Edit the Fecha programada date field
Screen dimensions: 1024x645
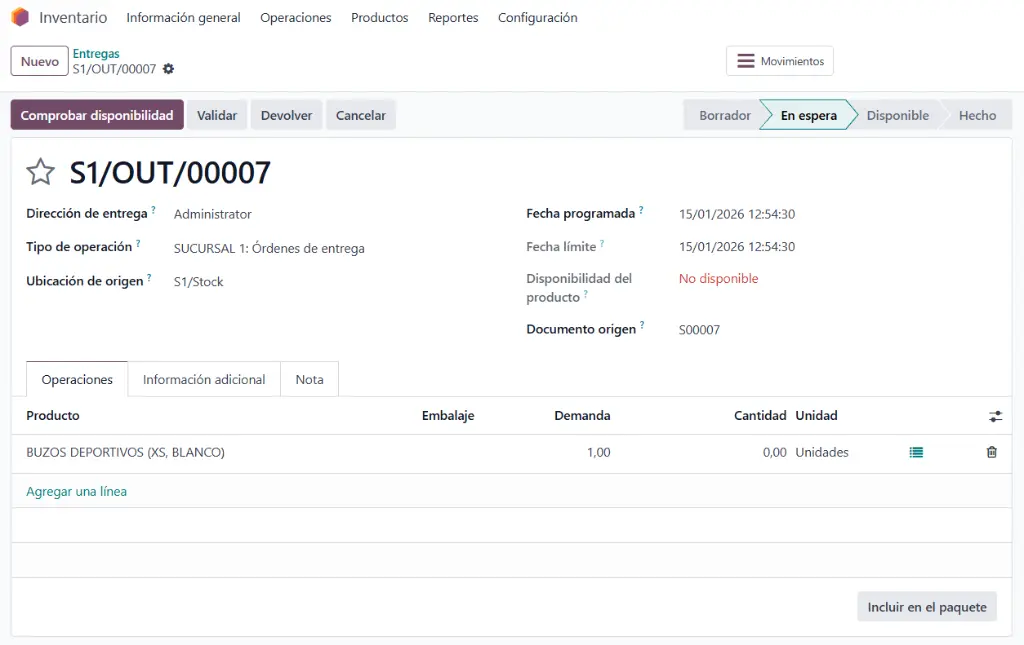click(737, 214)
